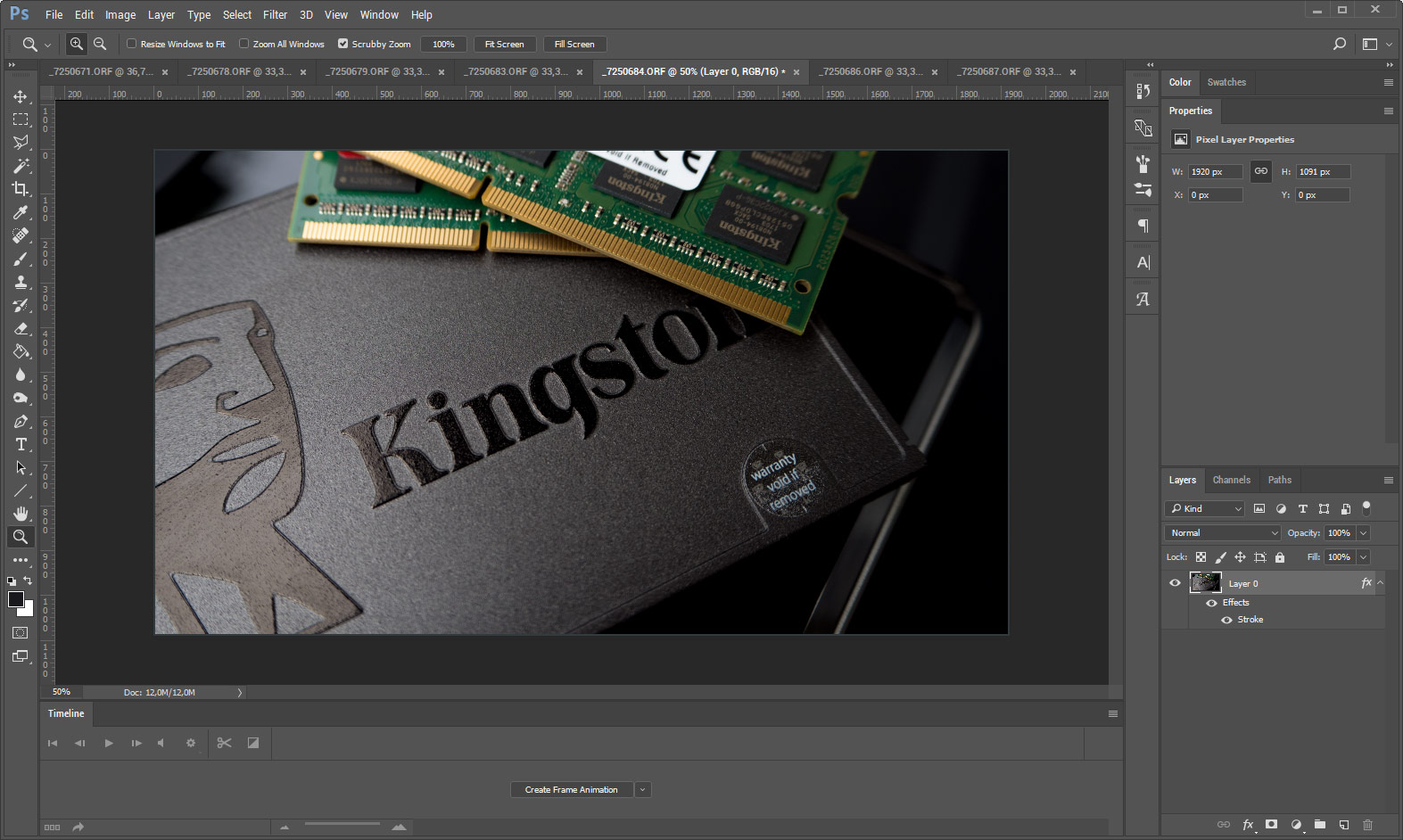Hide Layer 0 with eye icon
The height and width of the screenshot is (840, 1403).
click(x=1175, y=583)
